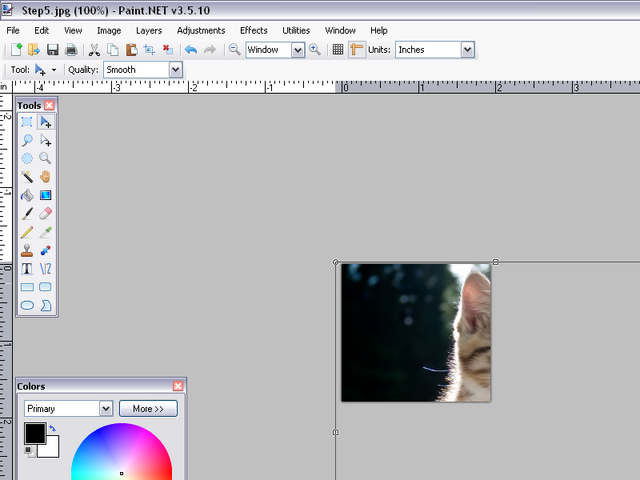Select the Magic Wand tool
The height and width of the screenshot is (480, 640).
pos(27,177)
